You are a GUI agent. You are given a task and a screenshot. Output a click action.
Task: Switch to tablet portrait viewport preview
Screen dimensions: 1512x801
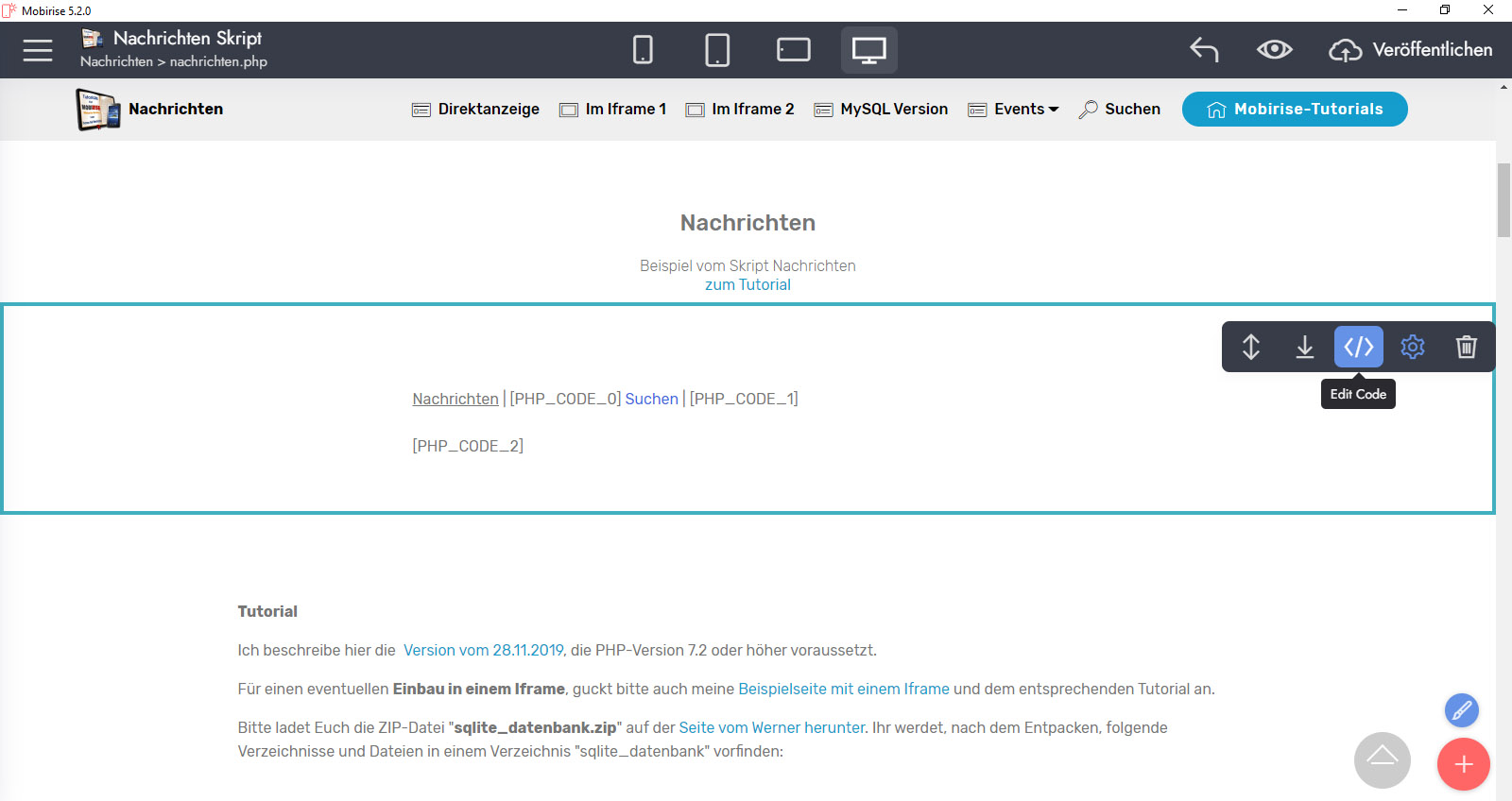tap(717, 50)
